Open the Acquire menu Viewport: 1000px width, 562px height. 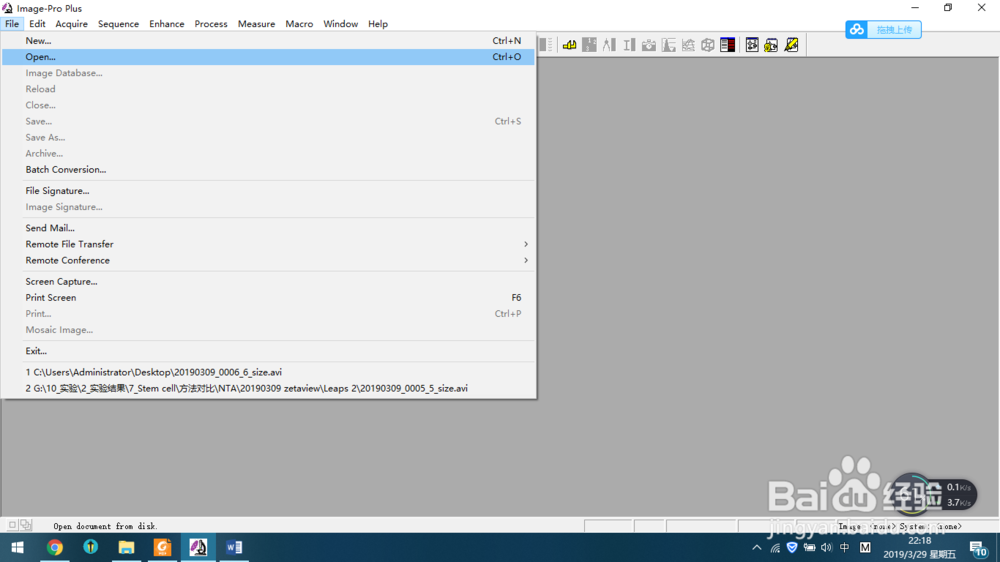[71, 24]
